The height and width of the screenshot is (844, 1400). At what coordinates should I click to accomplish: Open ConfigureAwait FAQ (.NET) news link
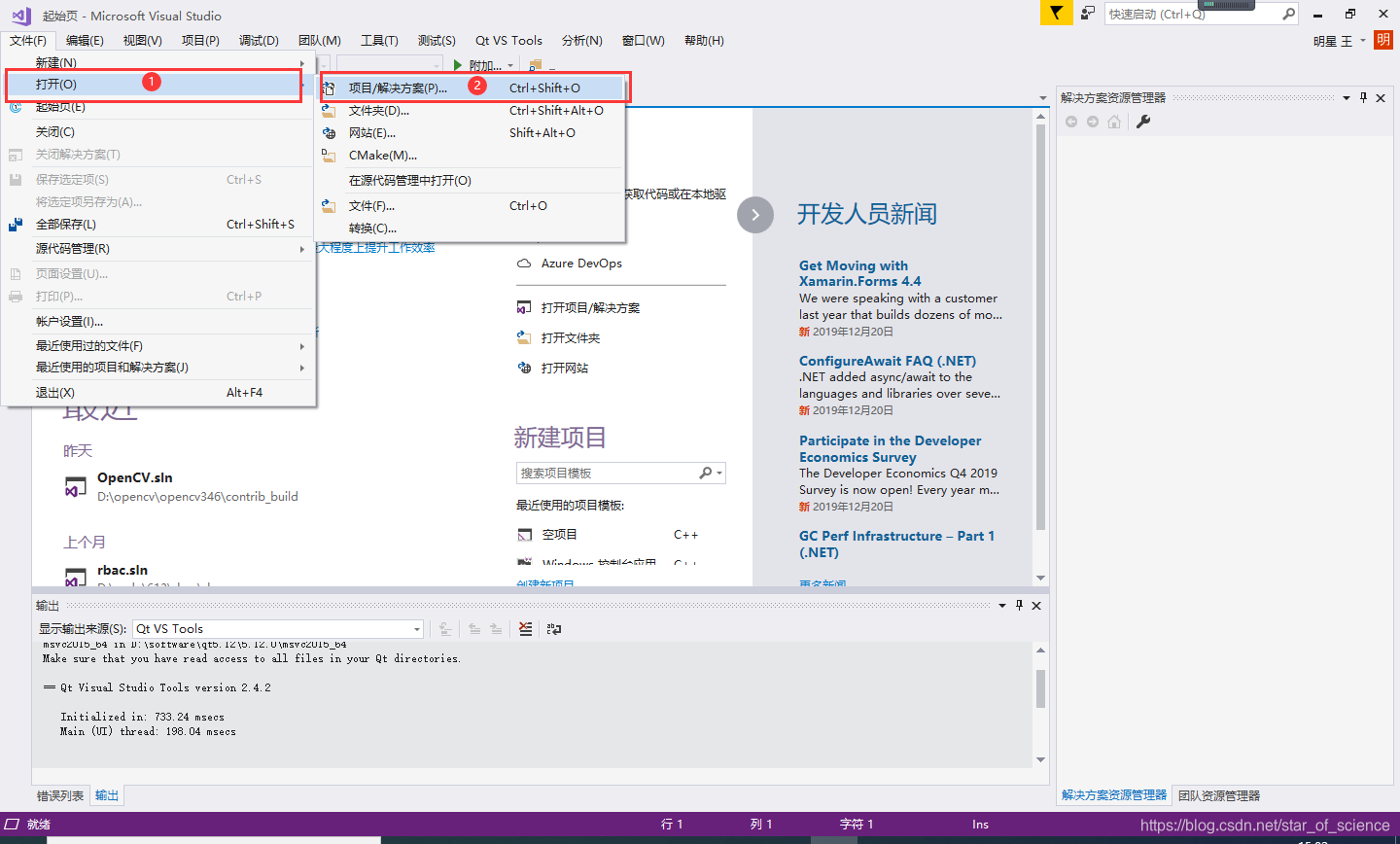pos(888,361)
